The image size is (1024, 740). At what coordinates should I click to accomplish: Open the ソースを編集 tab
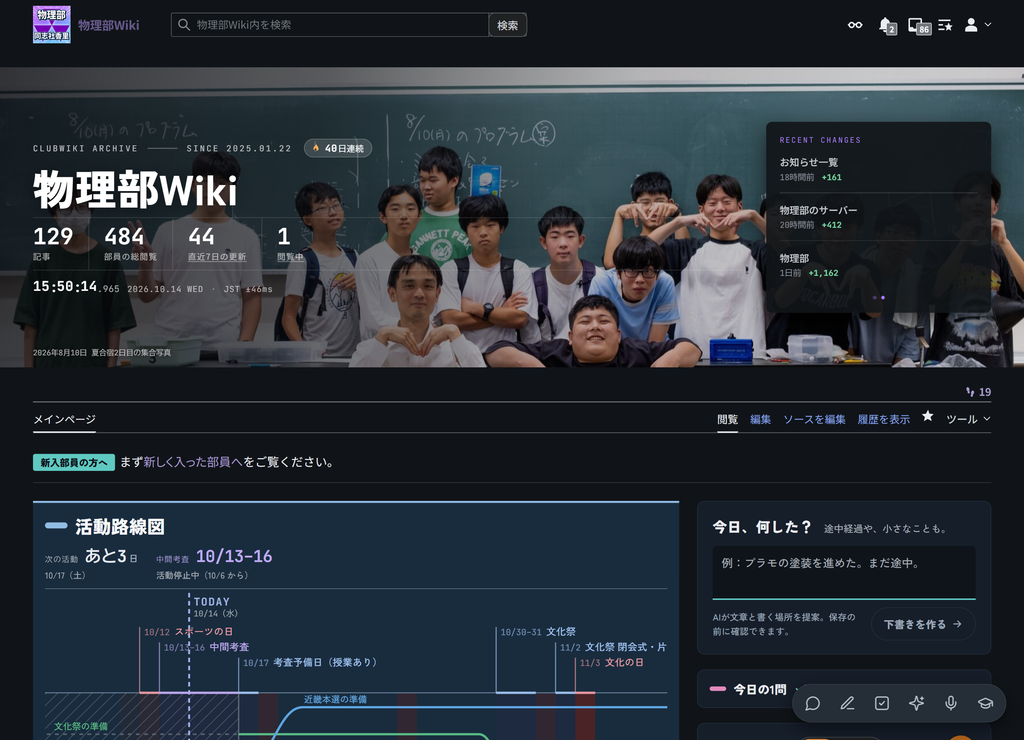(814, 419)
